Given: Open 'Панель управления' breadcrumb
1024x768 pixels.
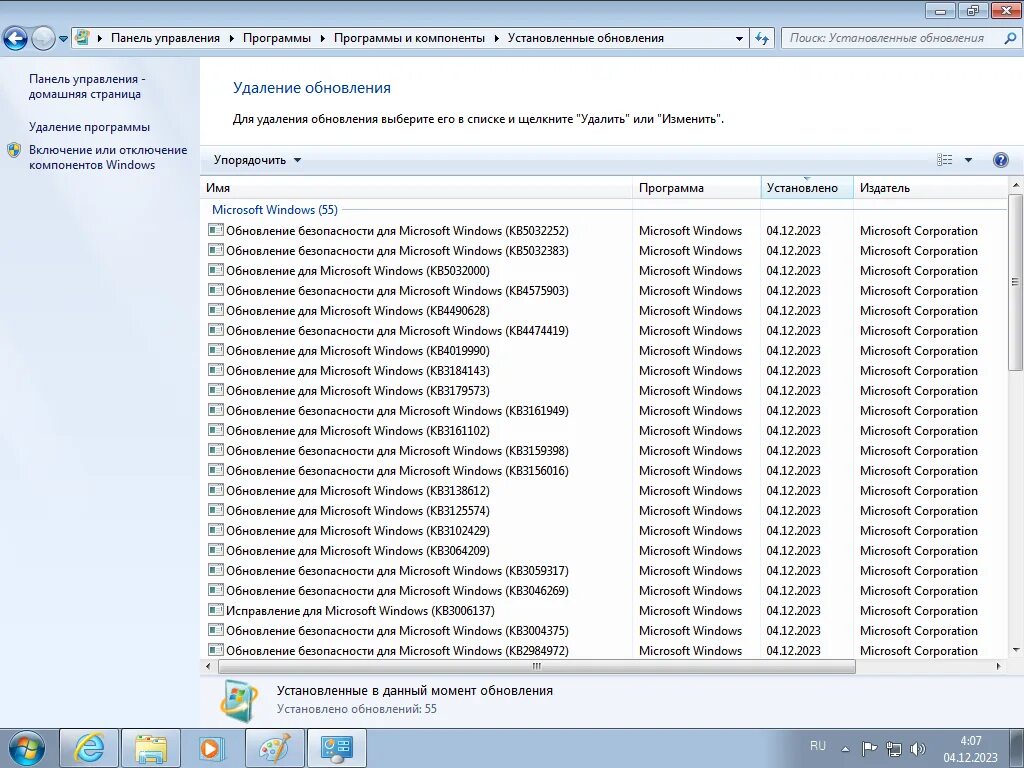Looking at the screenshot, I should point(165,38).
